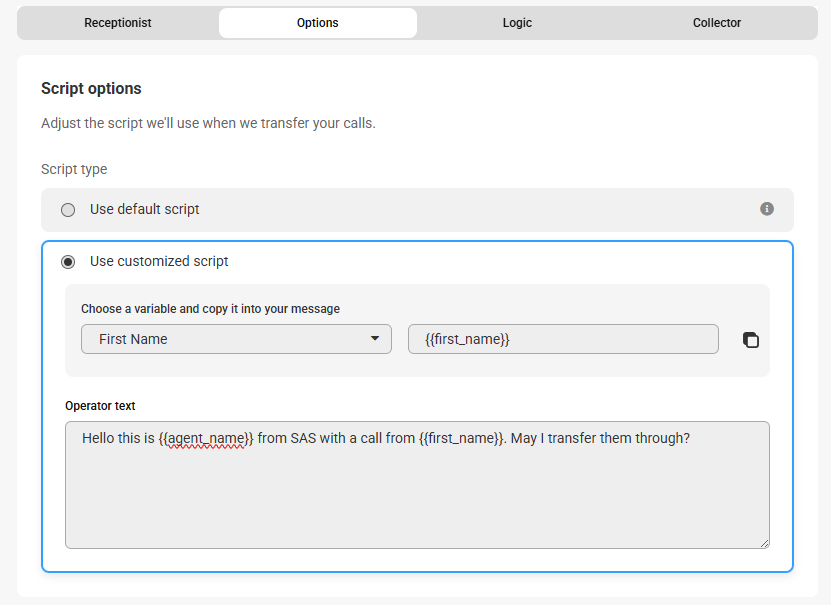This screenshot has width=831, height=605.
Task: Click the Operator text resize handle
Action: pos(764,543)
